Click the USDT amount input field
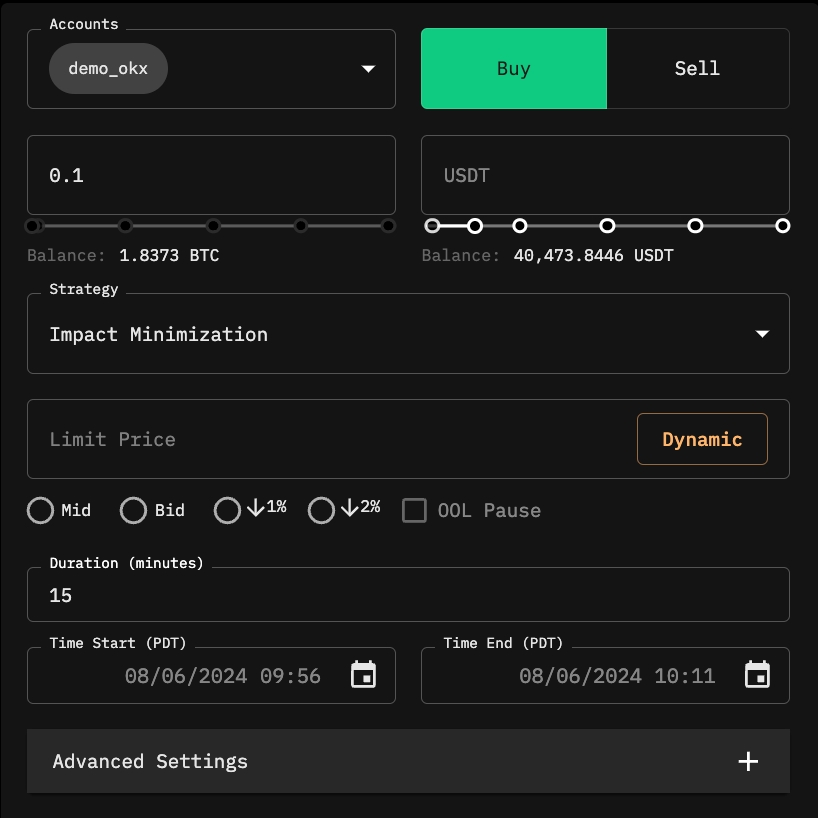This screenshot has height=818, width=818. click(605, 175)
